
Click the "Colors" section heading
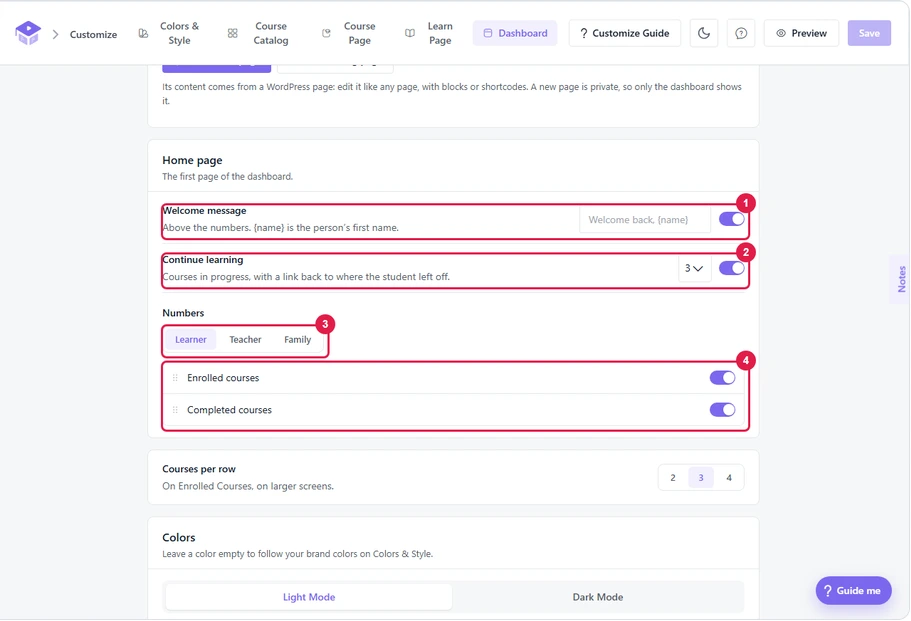click(179, 537)
